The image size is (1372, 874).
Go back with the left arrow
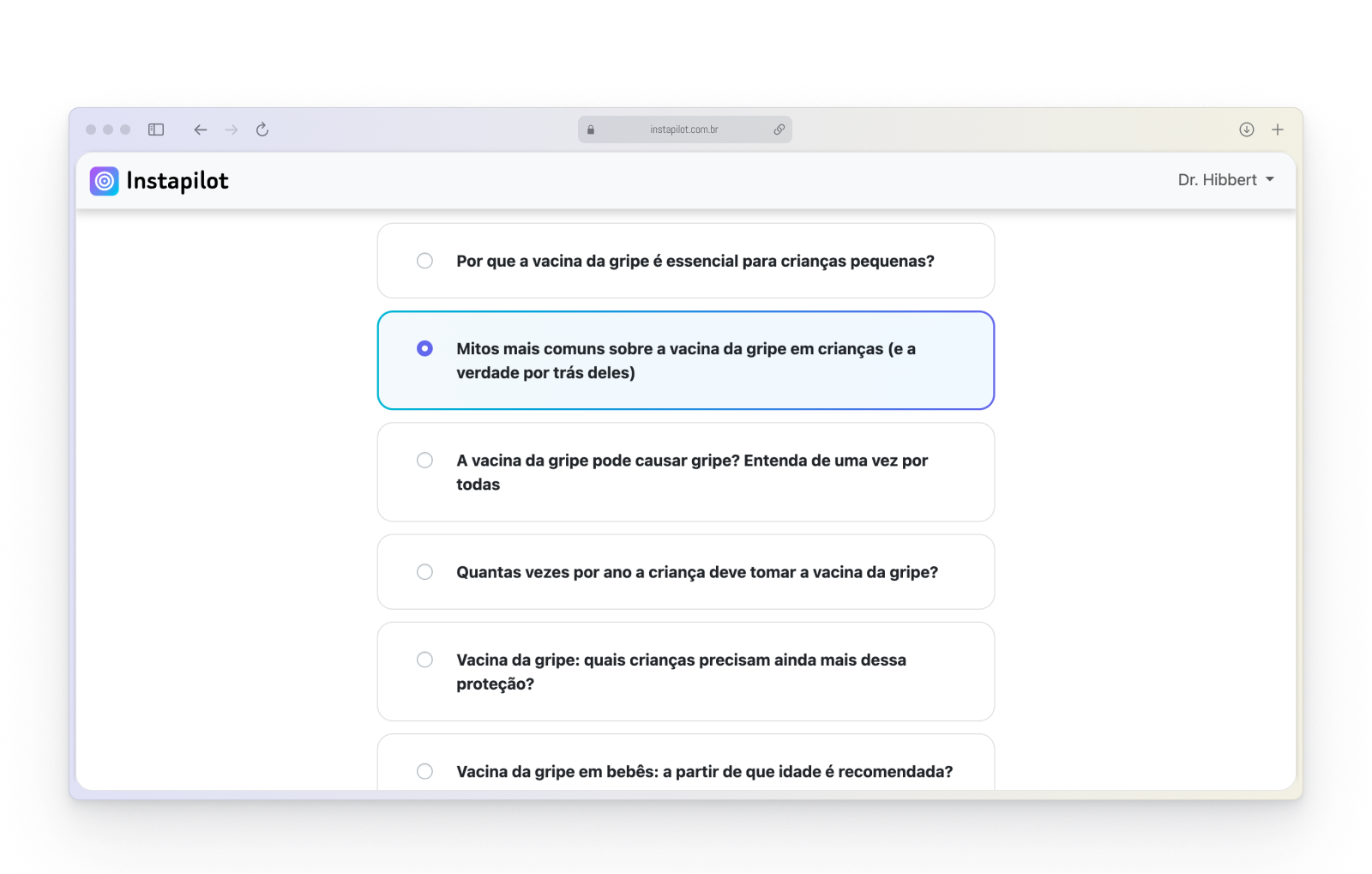pyautogui.click(x=201, y=130)
